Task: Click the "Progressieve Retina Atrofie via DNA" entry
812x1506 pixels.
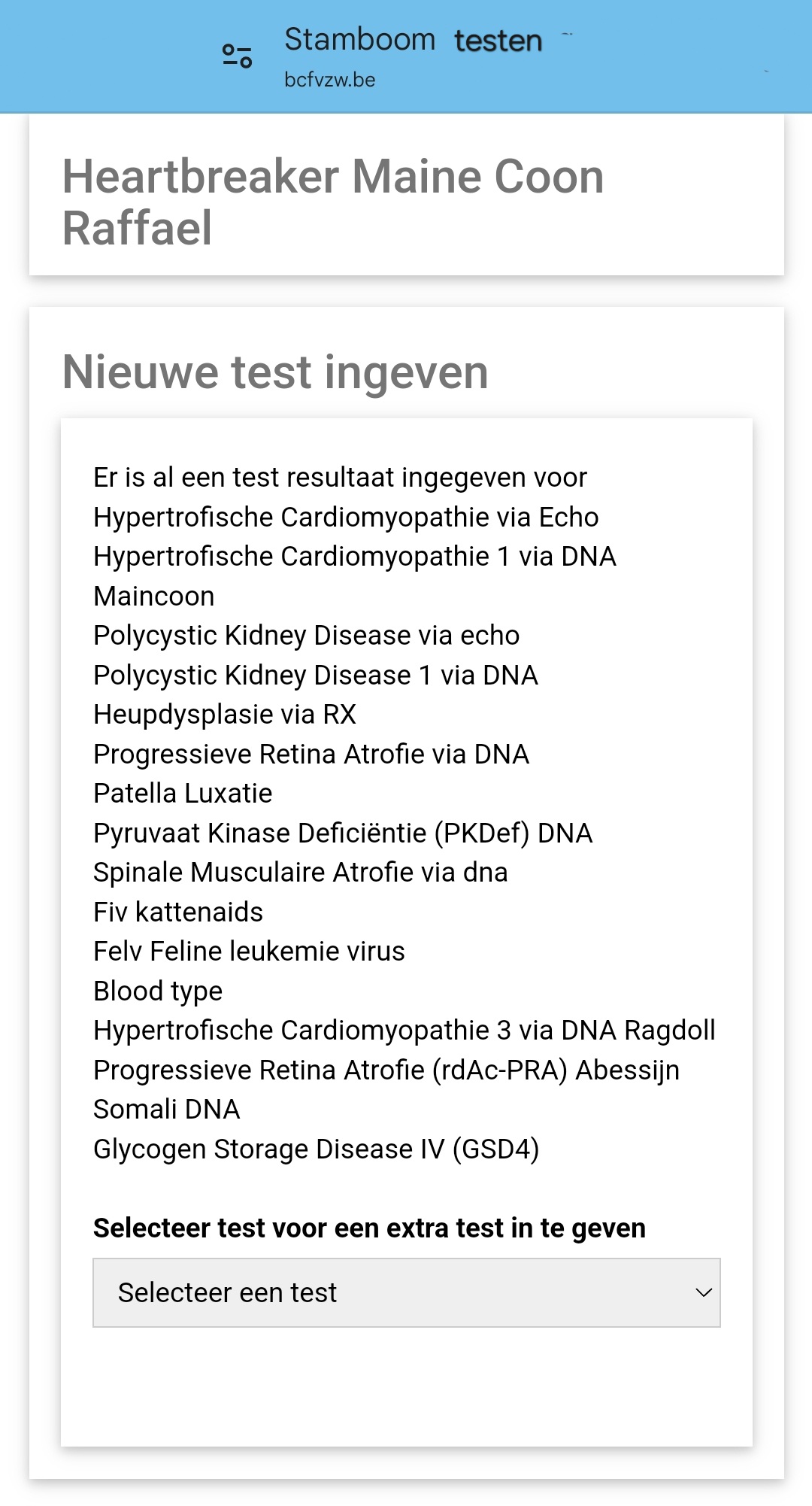Action: tap(311, 755)
